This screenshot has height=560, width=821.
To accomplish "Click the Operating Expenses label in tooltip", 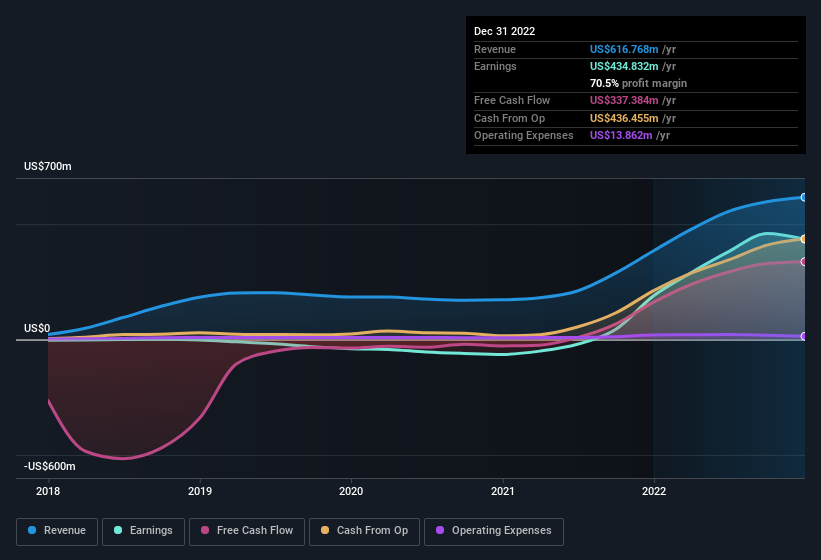I will (524, 136).
